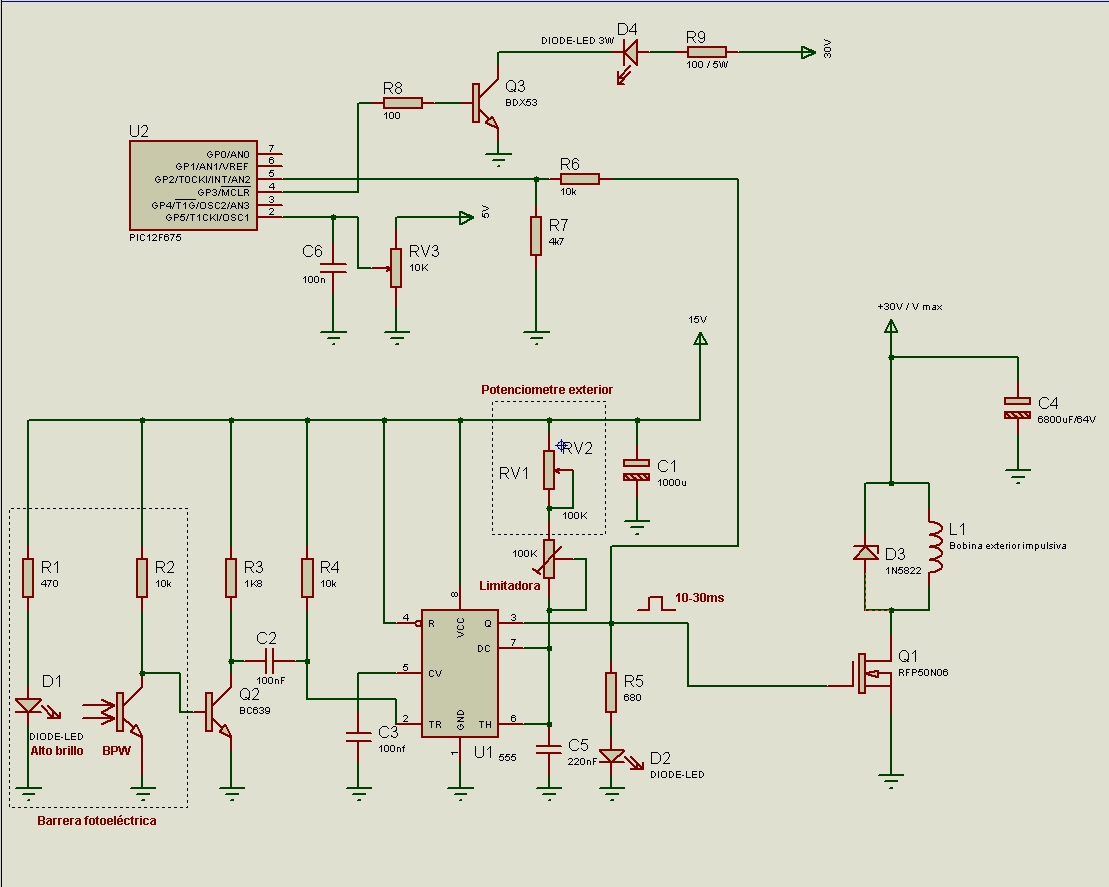
Task: Select capacitor C3 100nf
Action: pyautogui.click(x=358, y=736)
